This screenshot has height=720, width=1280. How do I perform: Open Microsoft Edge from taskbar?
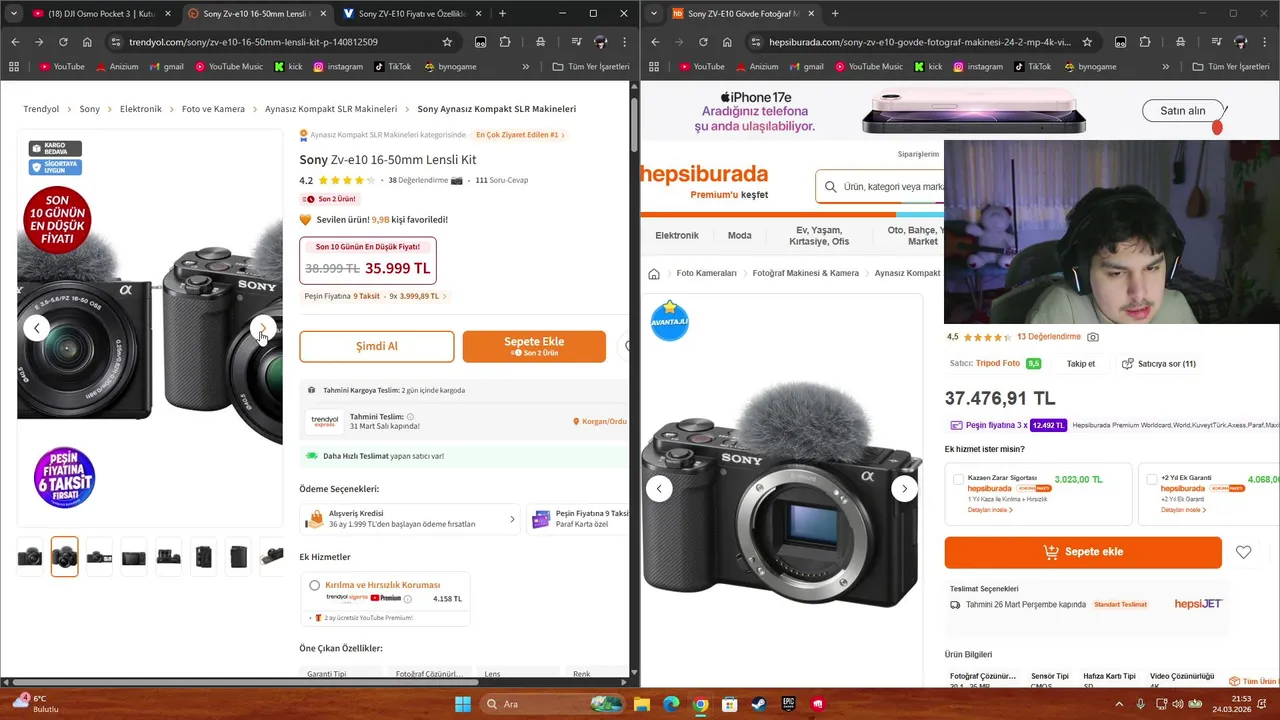coord(671,704)
